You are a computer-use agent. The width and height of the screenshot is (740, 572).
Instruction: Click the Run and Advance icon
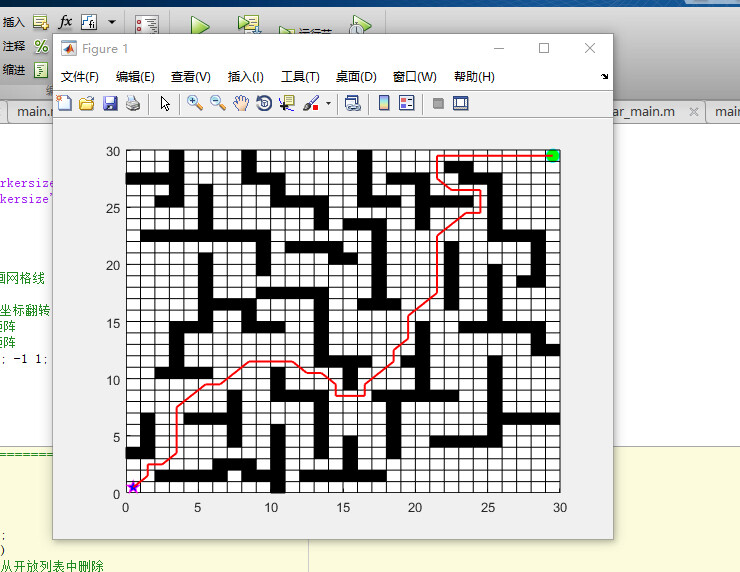click(249, 25)
